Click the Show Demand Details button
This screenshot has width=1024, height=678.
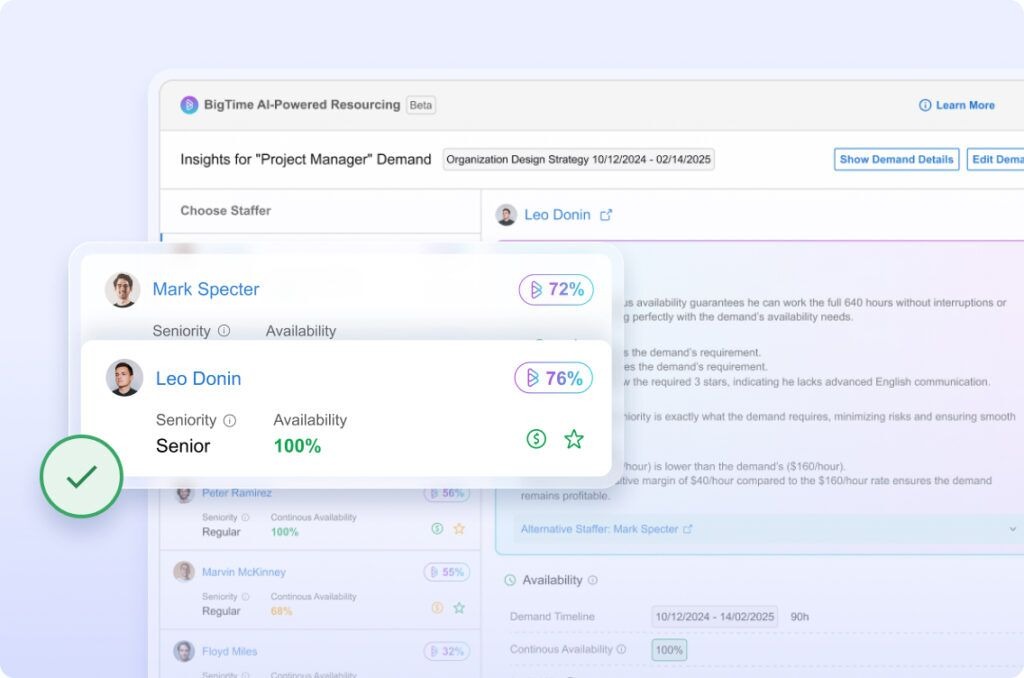click(896, 160)
